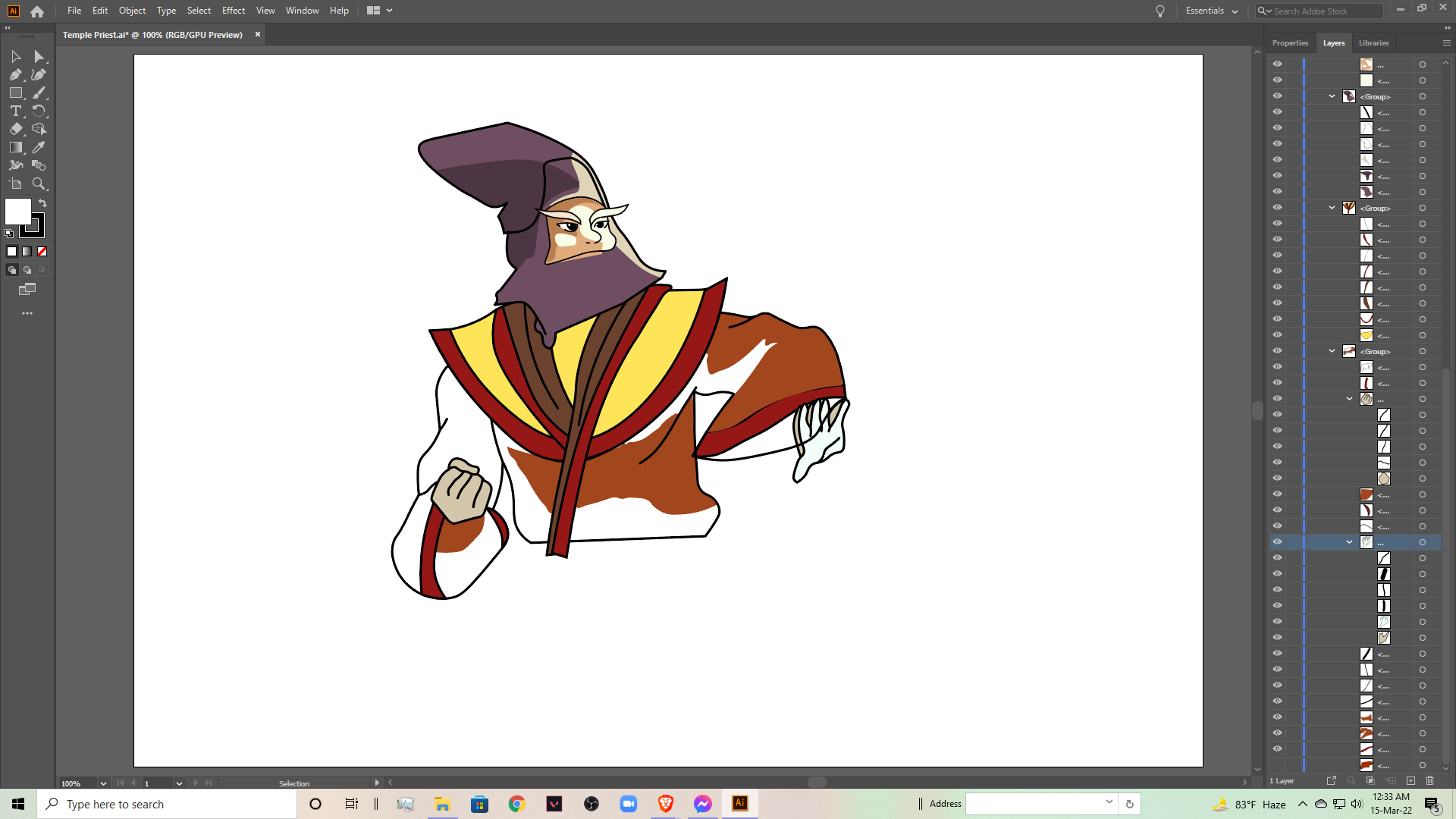The image size is (1456, 819).
Task: Toggle eye for the beige circle thumbnail row
Action: click(x=1277, y=478)
